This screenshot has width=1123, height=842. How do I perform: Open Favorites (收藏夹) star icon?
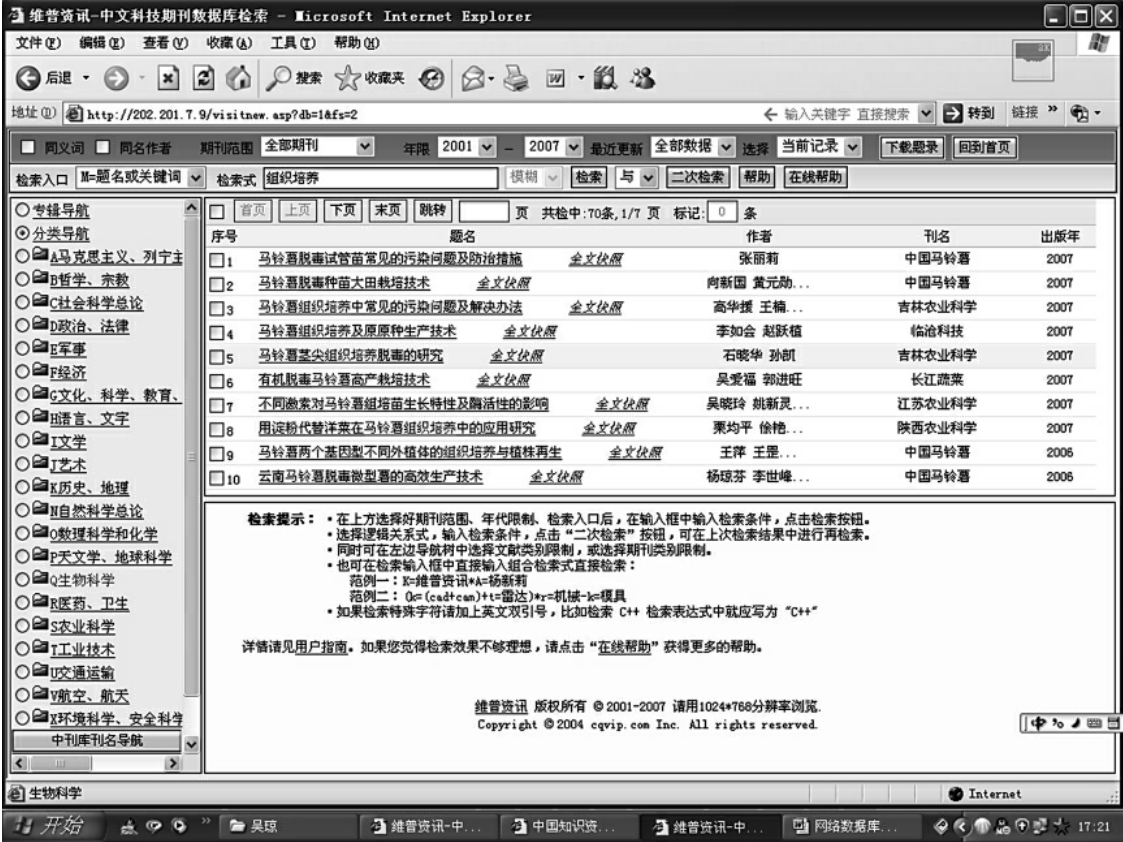347,78
